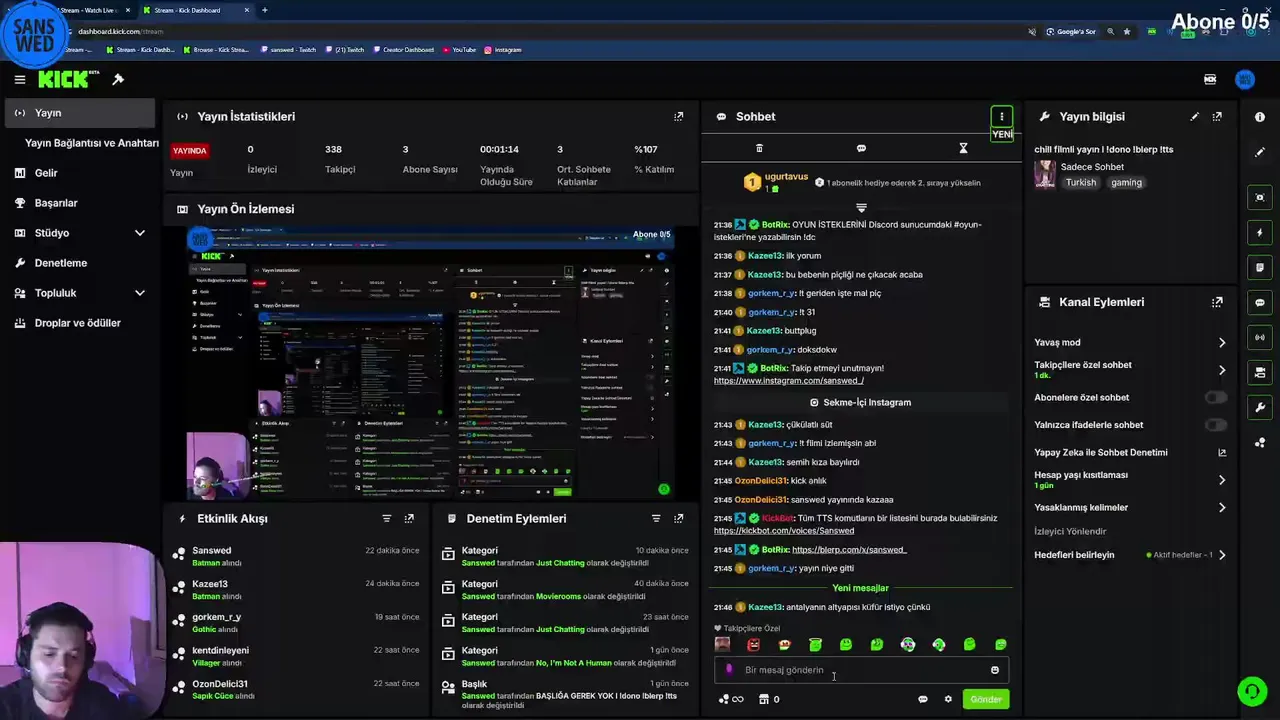Click the hourglass icon in the chat toolbar
The width and height of the screenshot is (1280, 720).
click(x=963, y=148)
